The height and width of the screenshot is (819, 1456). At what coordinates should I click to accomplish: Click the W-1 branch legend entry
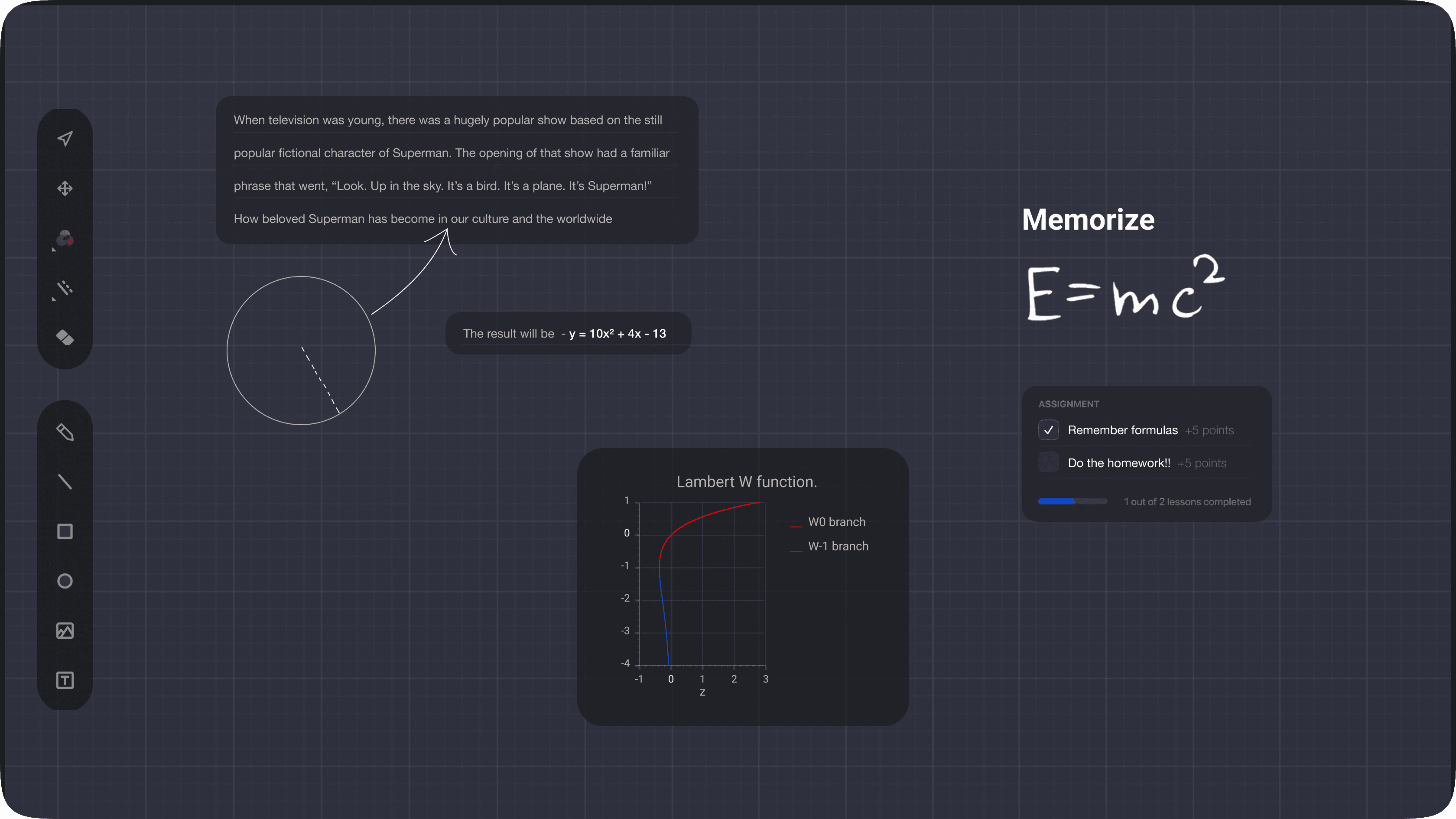(829, 546)
